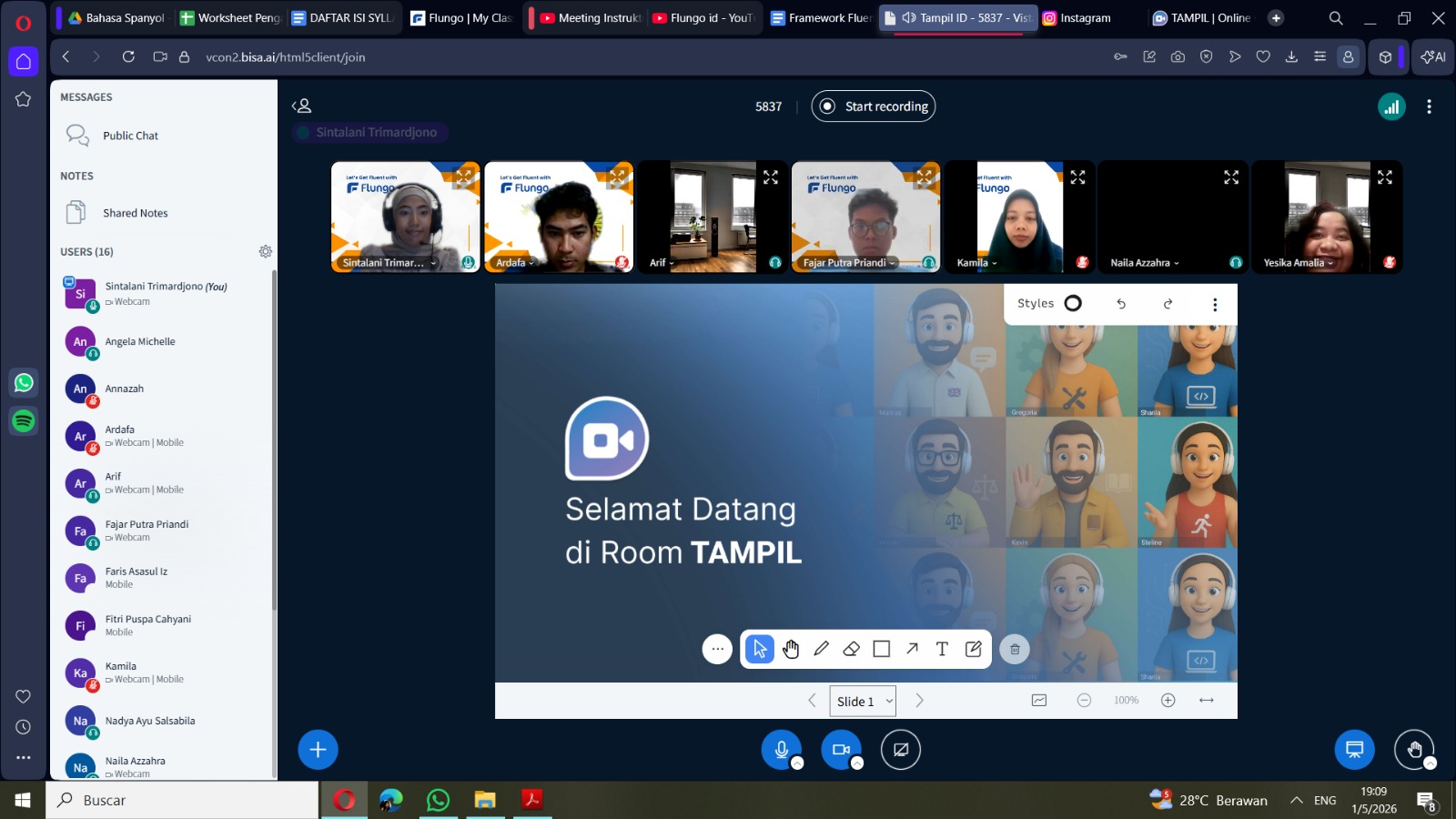Select user Nadya Ayu Salsabila

164,721
